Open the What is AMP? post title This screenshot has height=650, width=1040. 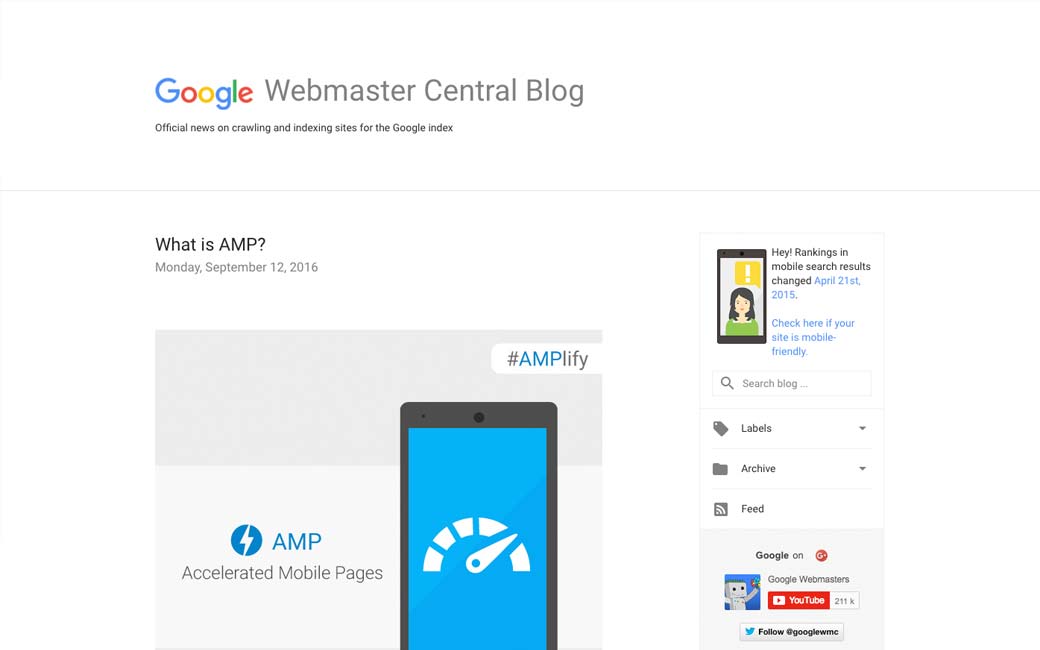[210, 245]
